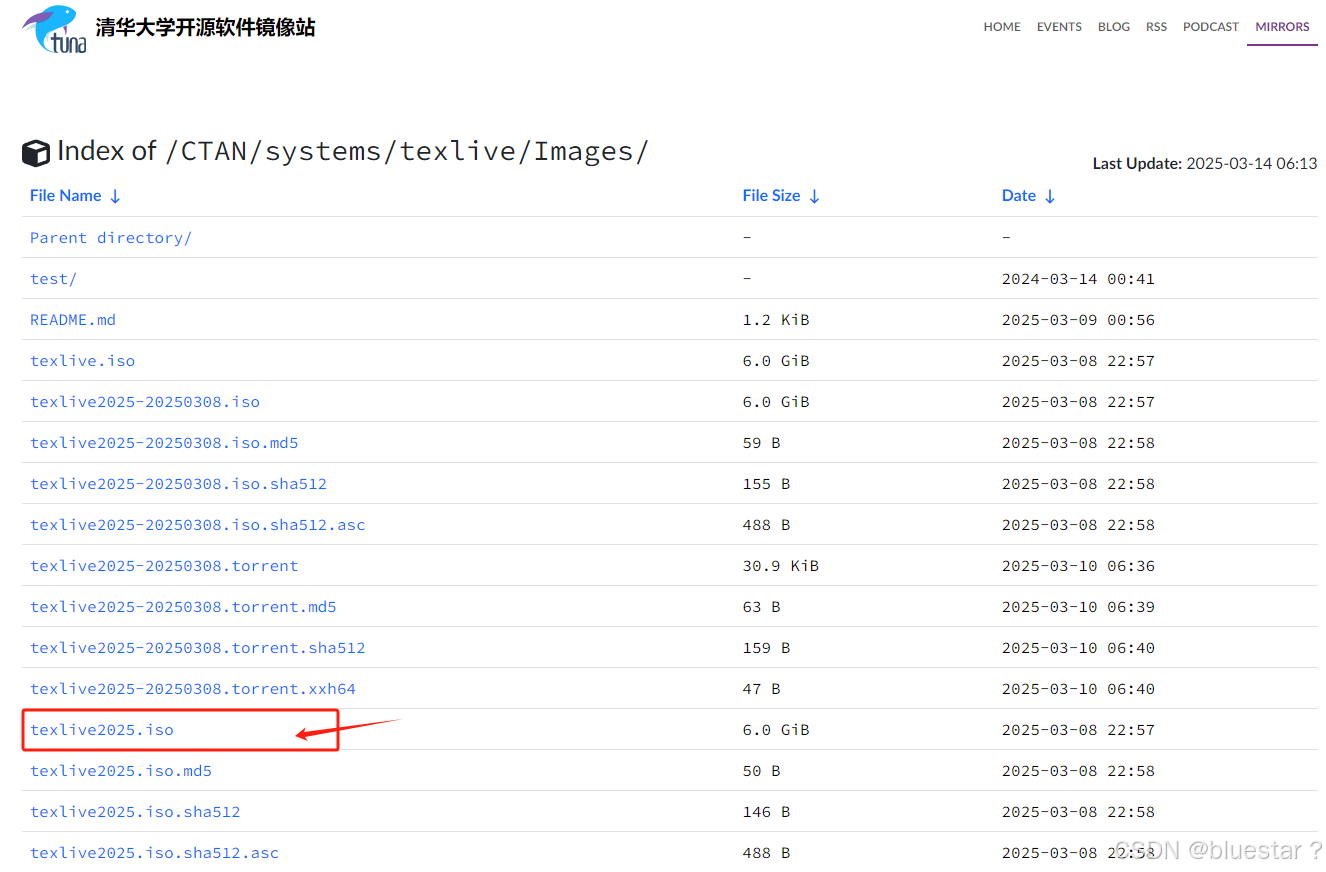This screenshot has height=872, width=1326.
Task: Open the PODCAST page
Action: (x=1211, y=27)
